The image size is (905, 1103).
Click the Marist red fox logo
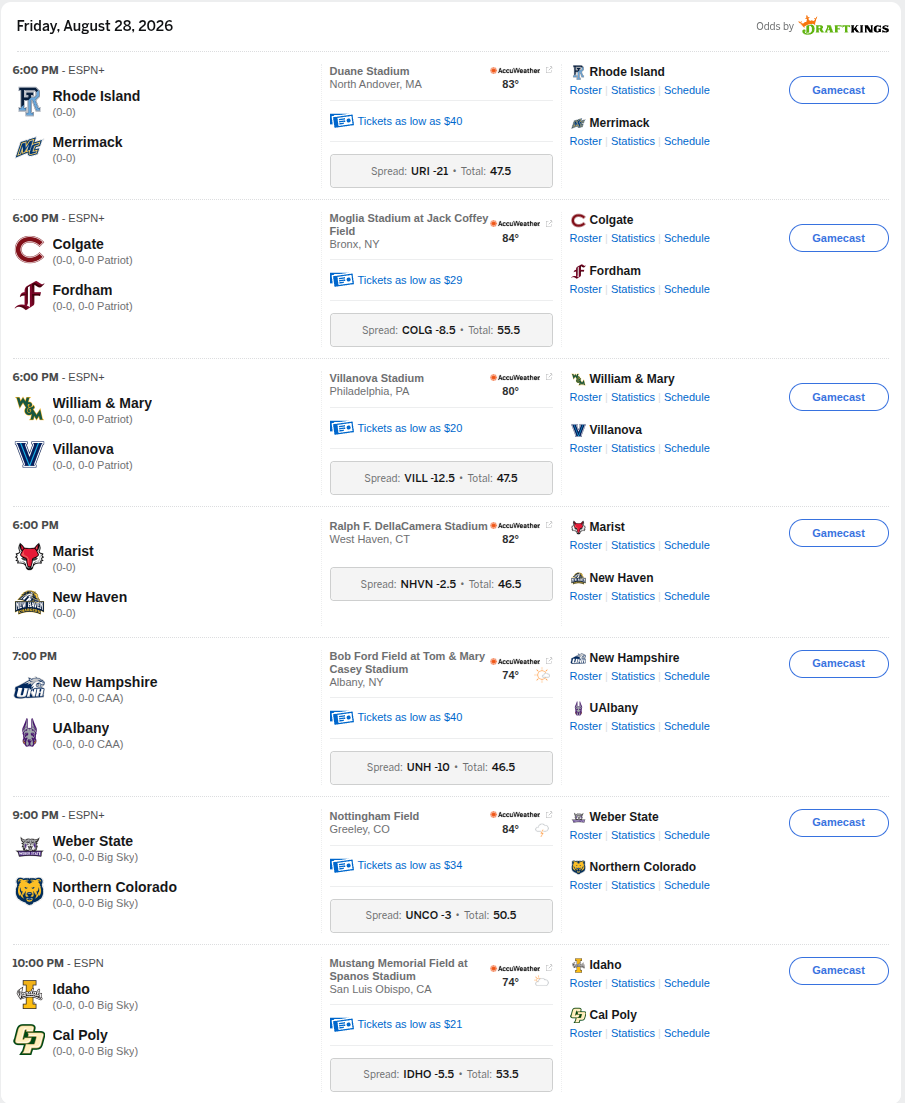pos(29,556)
